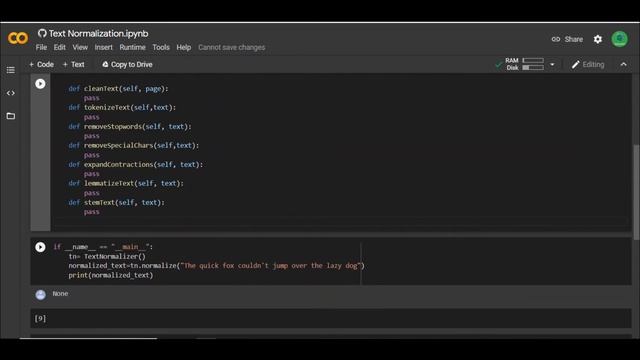Click the link icon beside Share

pyautogui.click(x=556, y=39)
